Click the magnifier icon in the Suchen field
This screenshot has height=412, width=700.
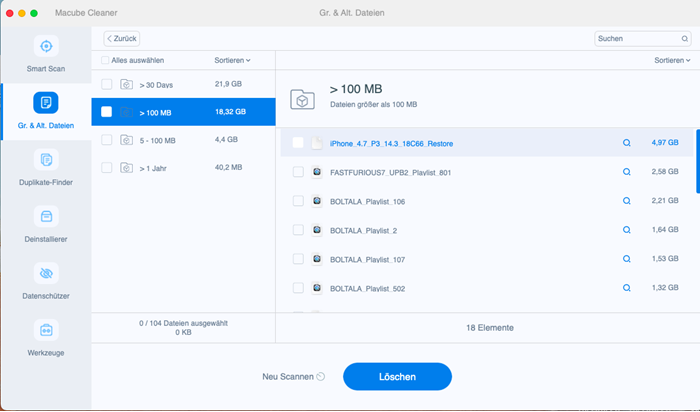pyautogui.click(x=684, y=39)
